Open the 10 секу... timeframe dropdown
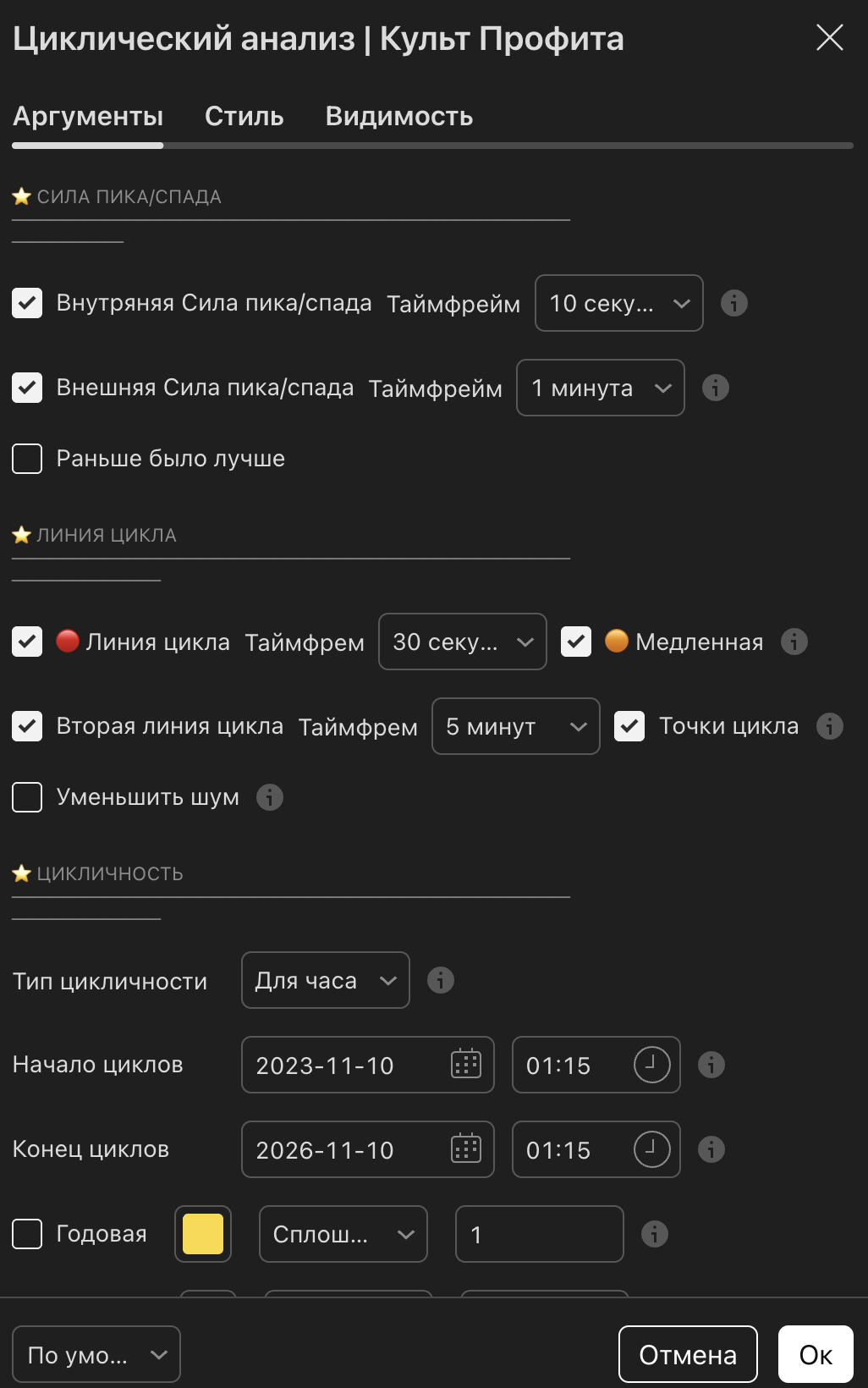868x1388 pixels. pyautogui.click(x=618, y=303)
